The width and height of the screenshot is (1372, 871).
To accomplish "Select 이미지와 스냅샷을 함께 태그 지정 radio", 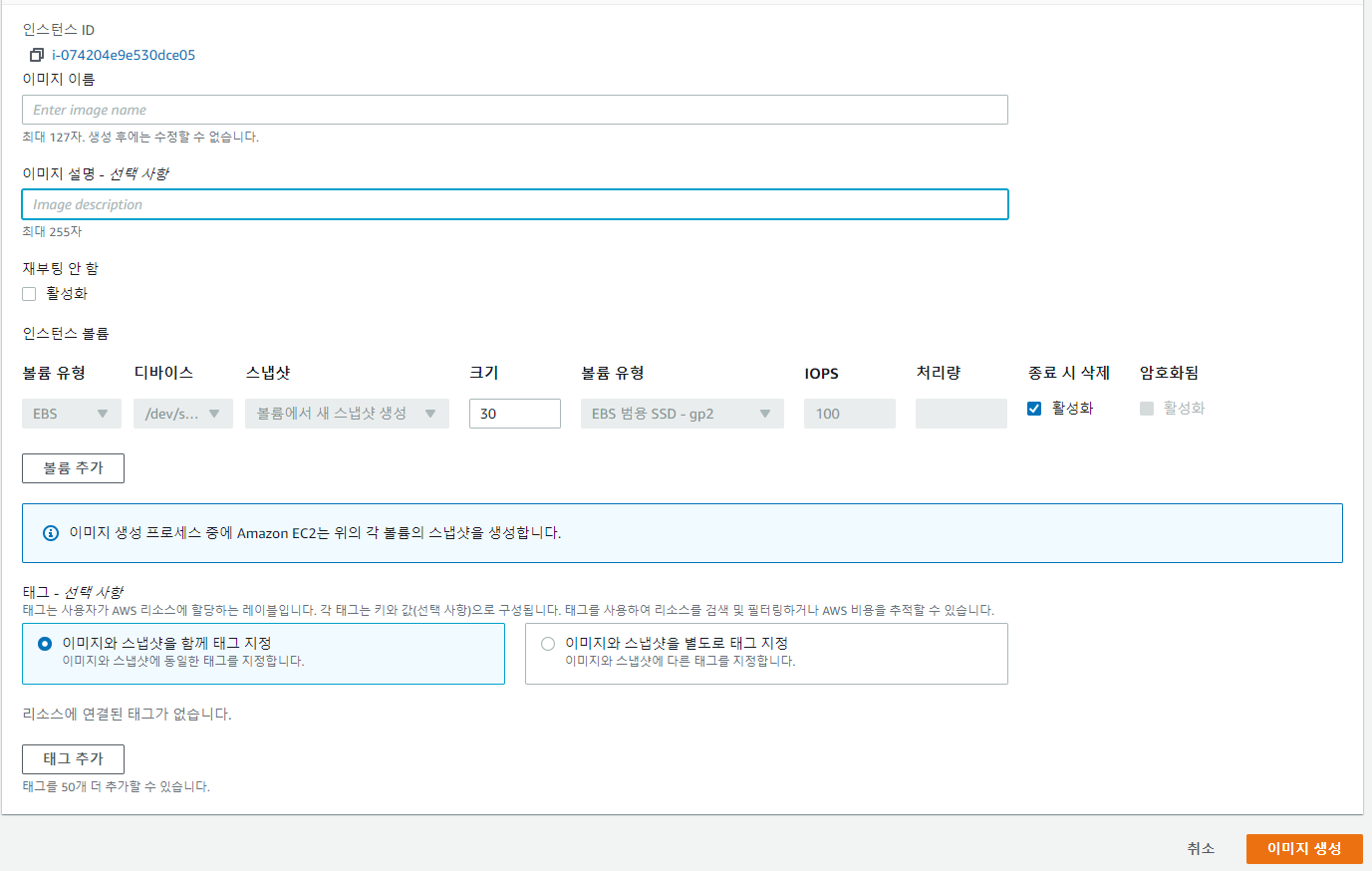I will click(45, 644).
